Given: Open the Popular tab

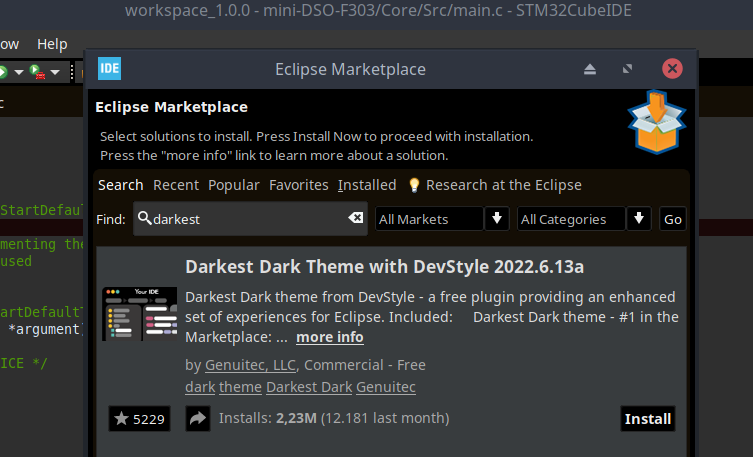Looking at the screenshot, I should coord(234,185).
